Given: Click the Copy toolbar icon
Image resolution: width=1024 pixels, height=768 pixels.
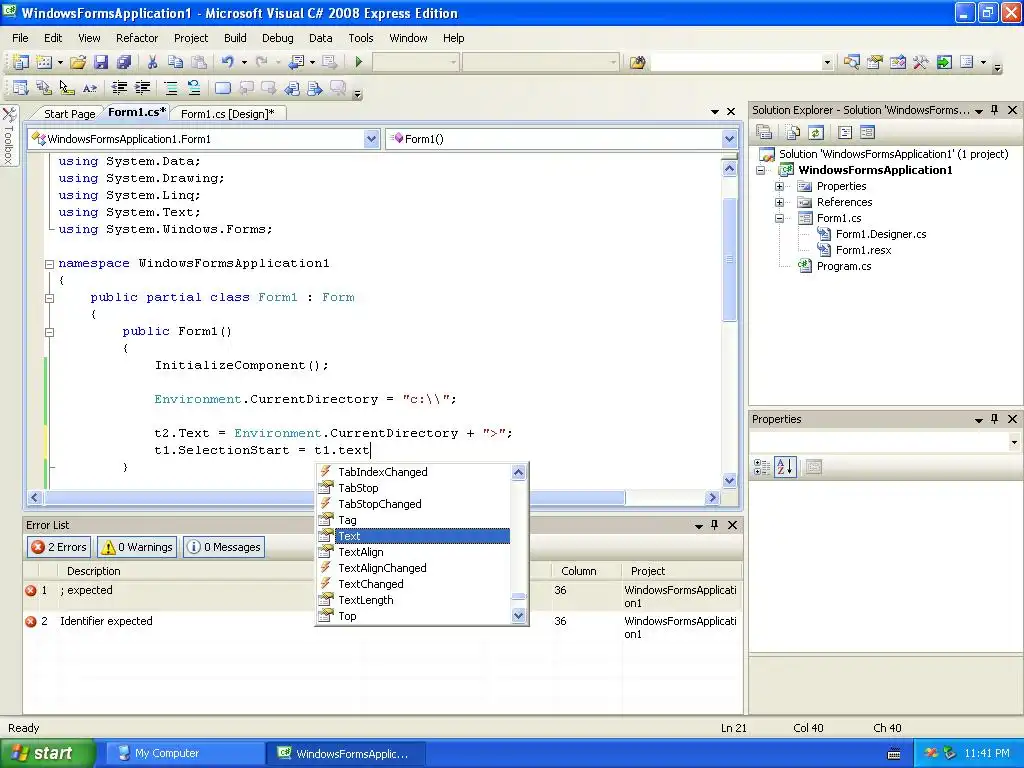Looking at the screenshot, I should pos(175,62).
